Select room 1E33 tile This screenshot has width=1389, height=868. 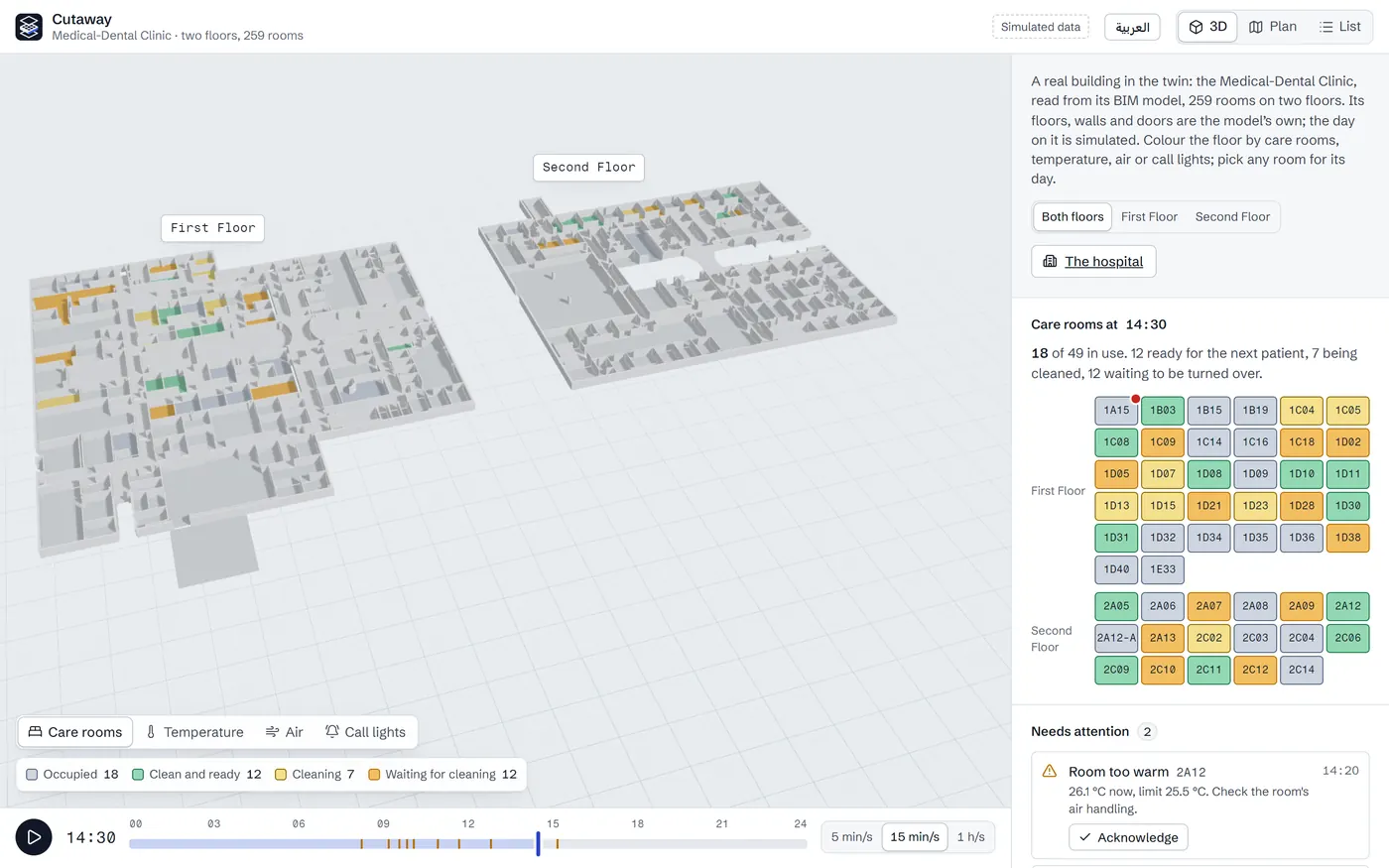pyautogui.click(x=1163, y=569)
